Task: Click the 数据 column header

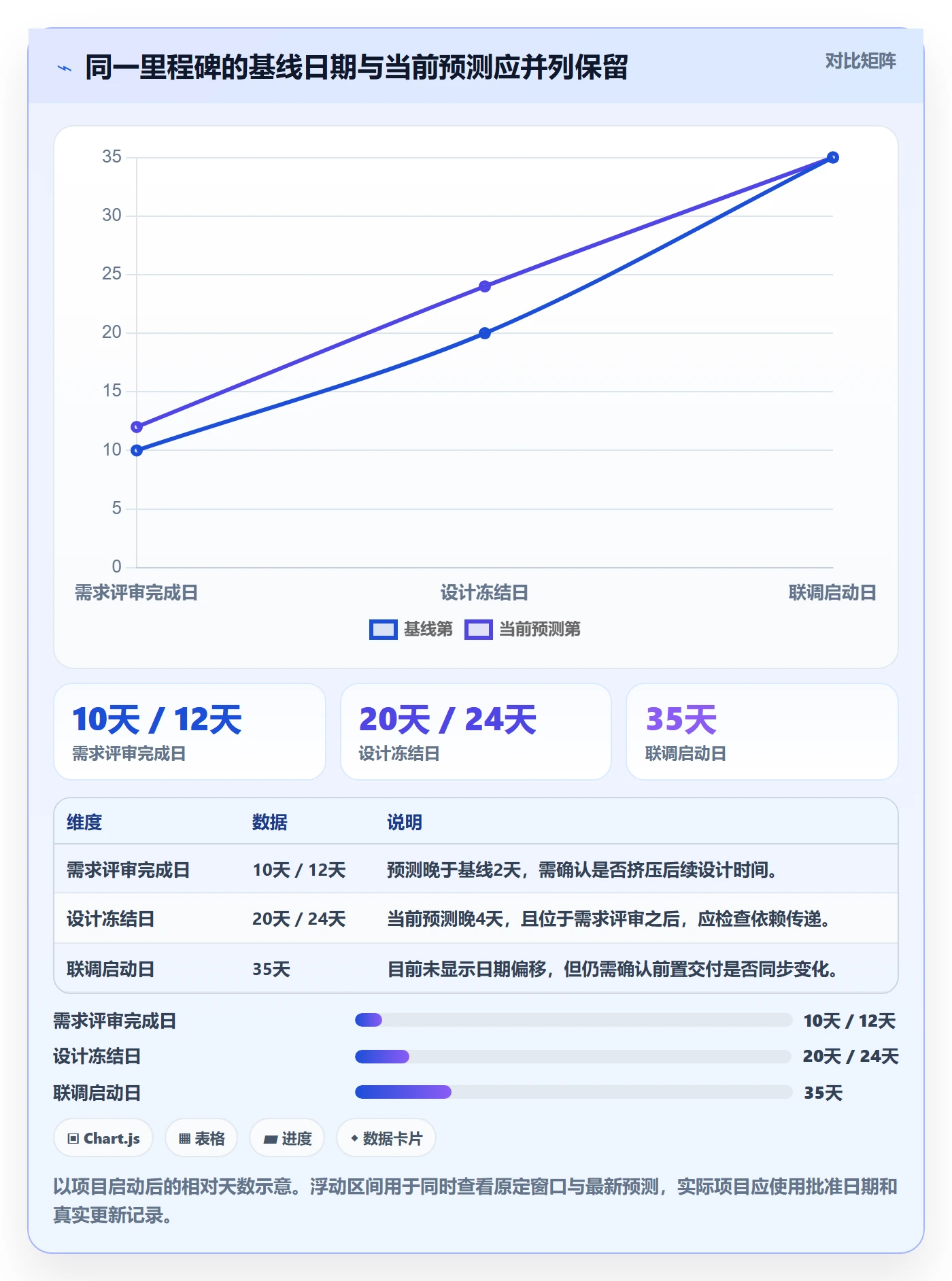Action: coord(270,823)
